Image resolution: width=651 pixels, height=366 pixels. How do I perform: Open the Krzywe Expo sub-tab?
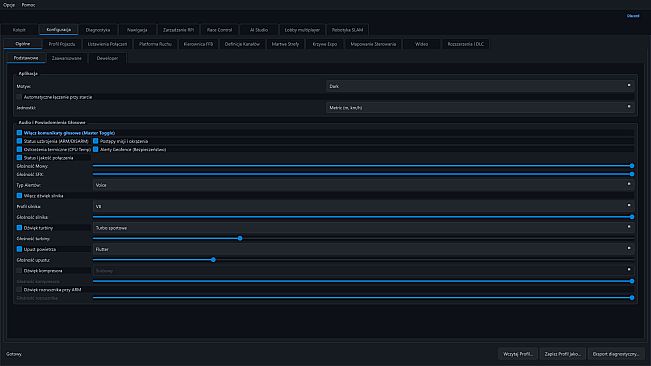[x=325, y=44]
